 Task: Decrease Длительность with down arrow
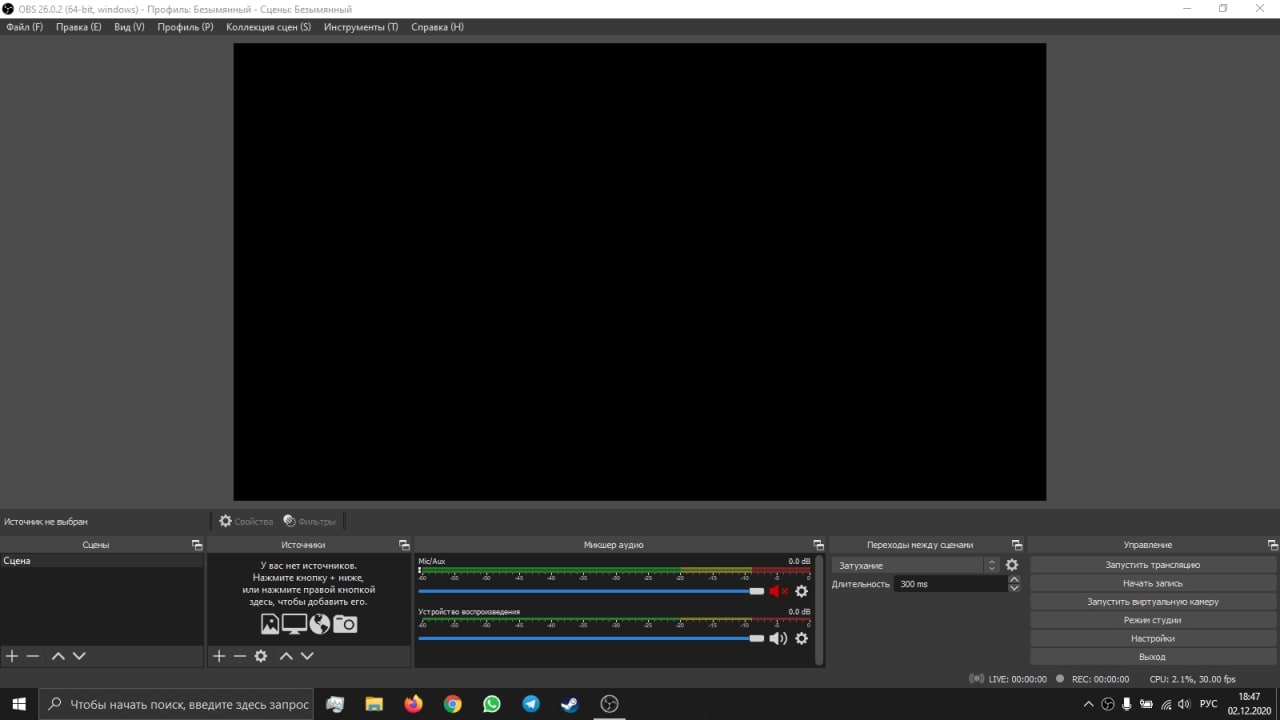click(1014, 588)
